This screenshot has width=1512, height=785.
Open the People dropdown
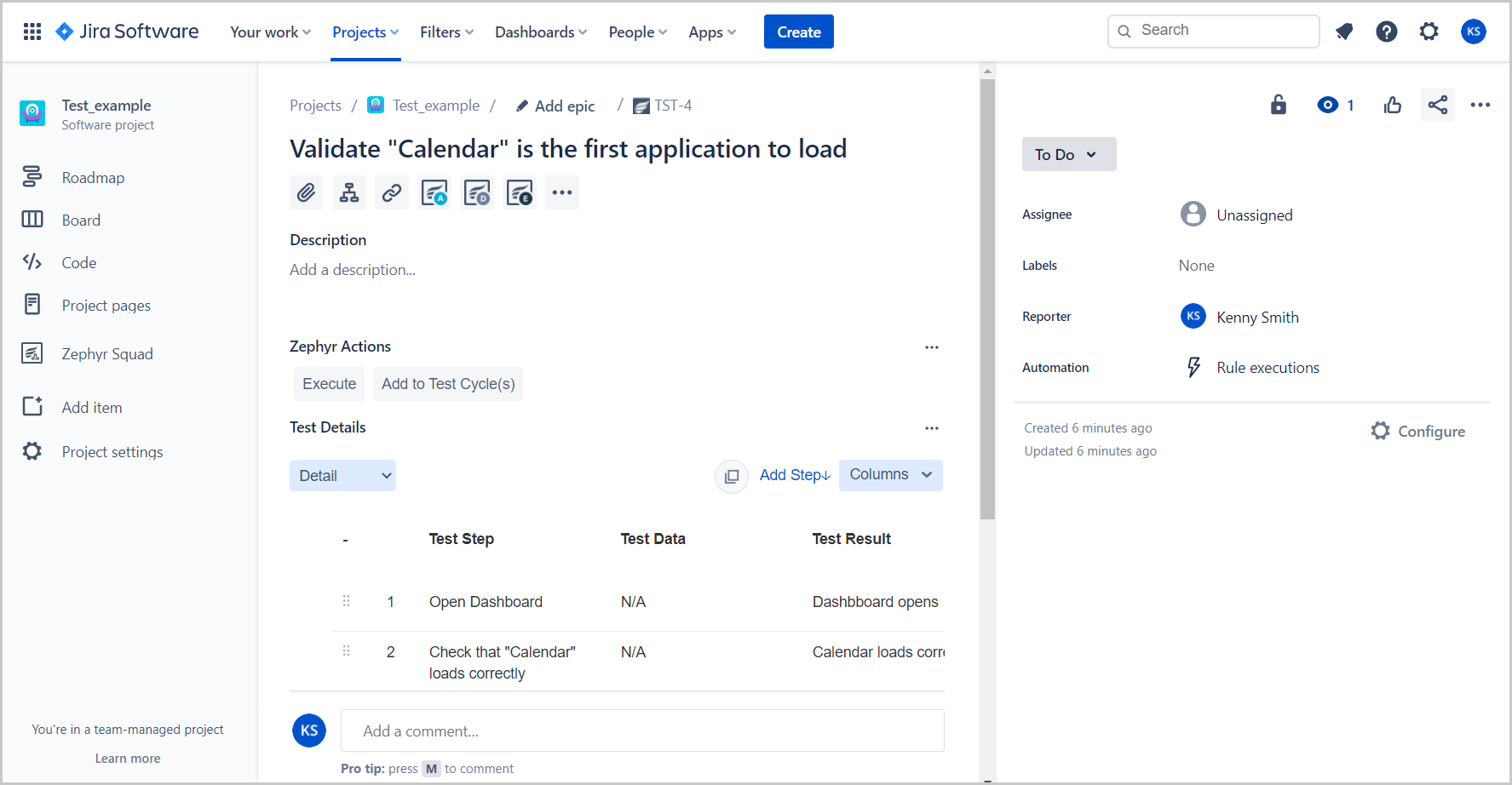pos(638,32)
